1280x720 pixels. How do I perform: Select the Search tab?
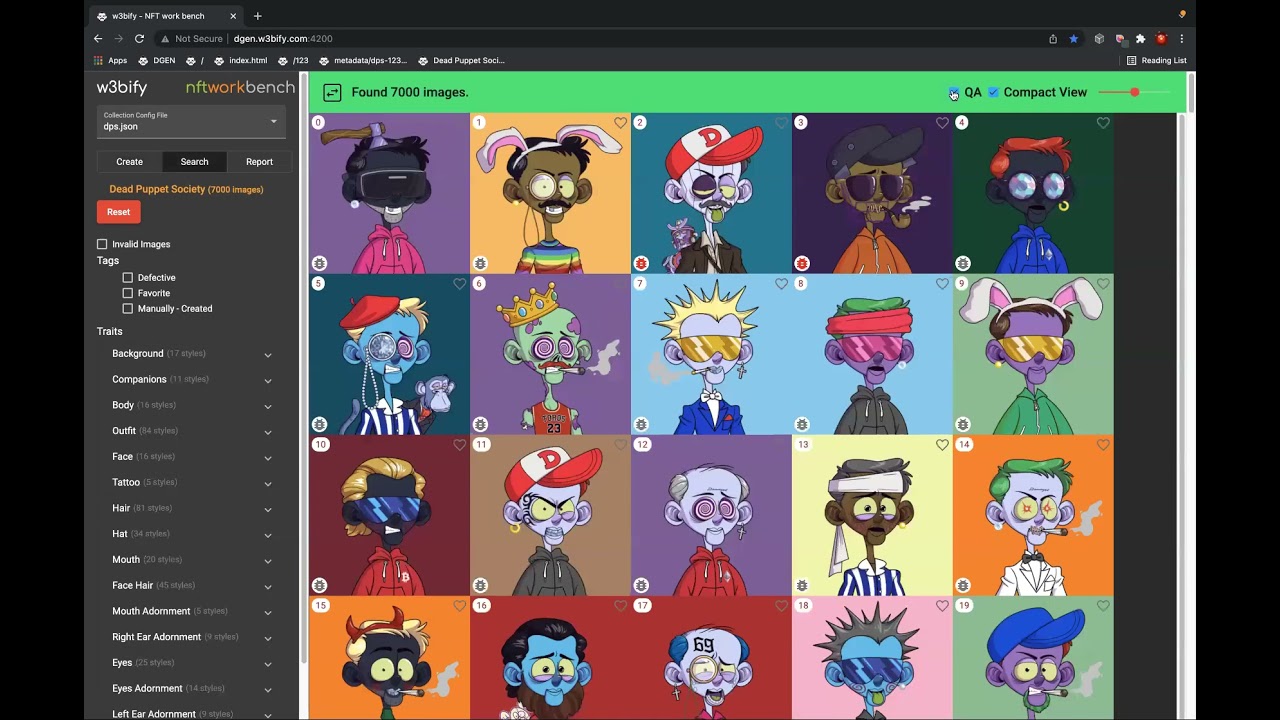click(x=194, y=162)
